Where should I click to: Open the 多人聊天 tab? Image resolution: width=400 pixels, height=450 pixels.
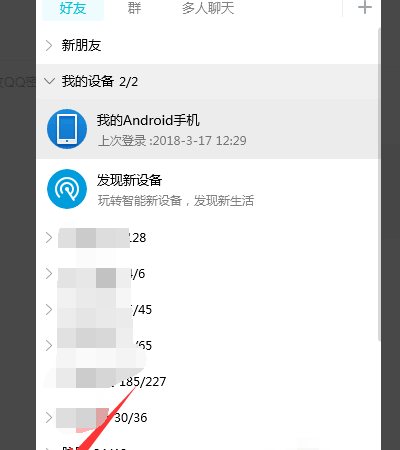tap(208, 8)
